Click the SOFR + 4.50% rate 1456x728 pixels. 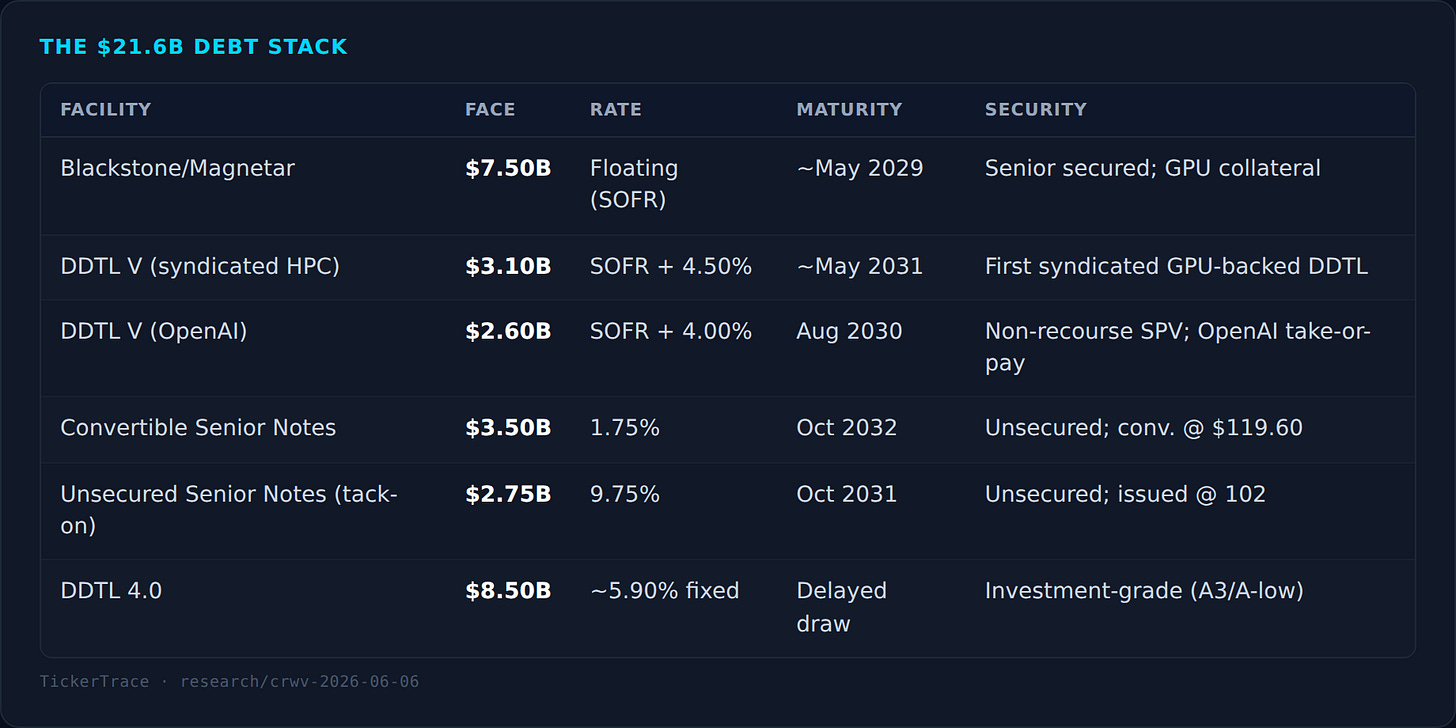(671, 266)
